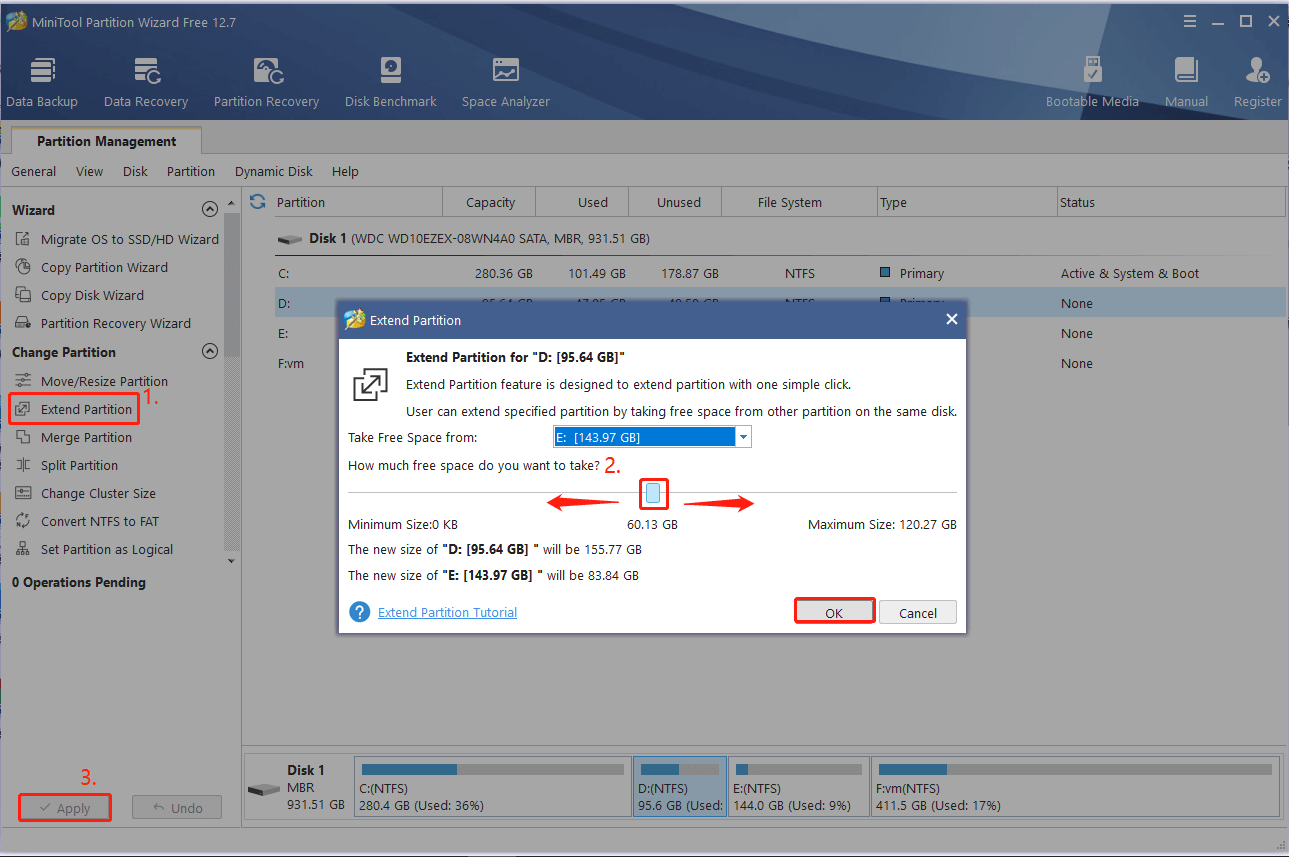
Task: Open the Dynamic Disk menu
Action: point(274,171)
